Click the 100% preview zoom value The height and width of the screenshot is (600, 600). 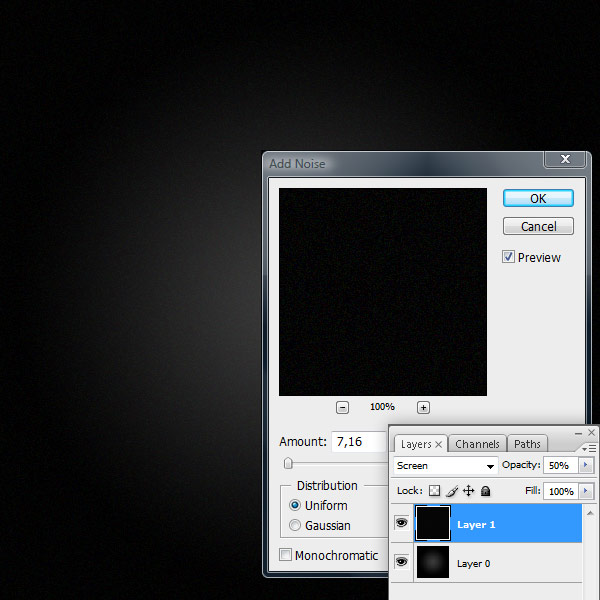point(382,407)
